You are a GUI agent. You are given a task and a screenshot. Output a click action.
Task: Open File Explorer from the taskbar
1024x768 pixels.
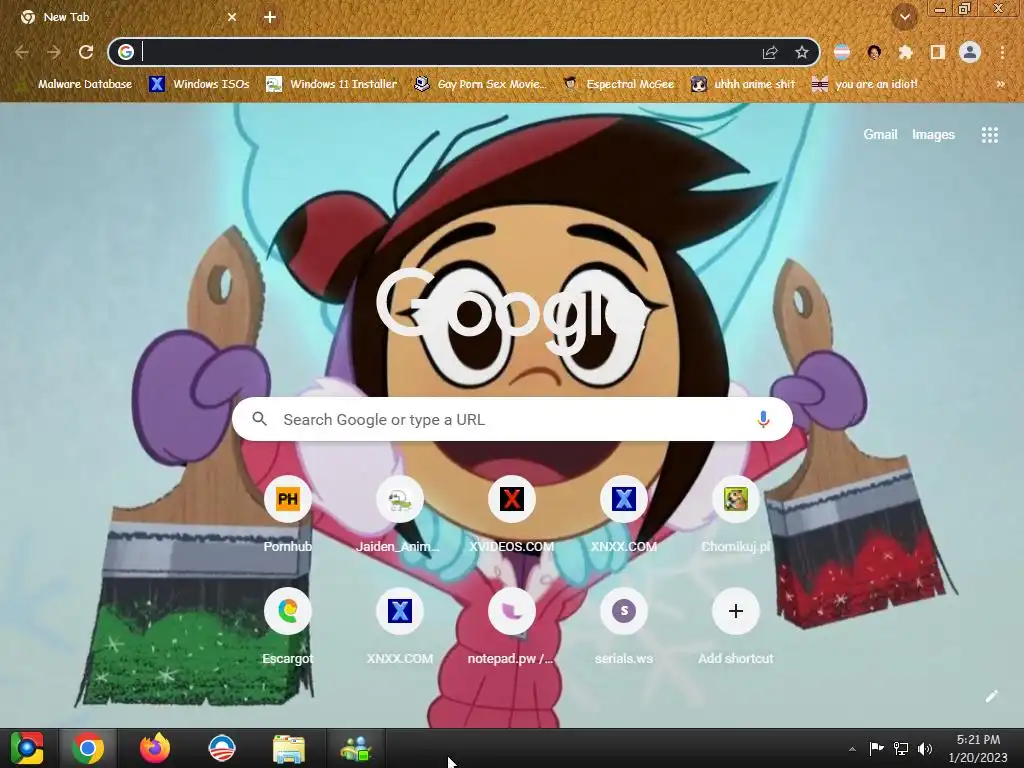pos(289,748)
